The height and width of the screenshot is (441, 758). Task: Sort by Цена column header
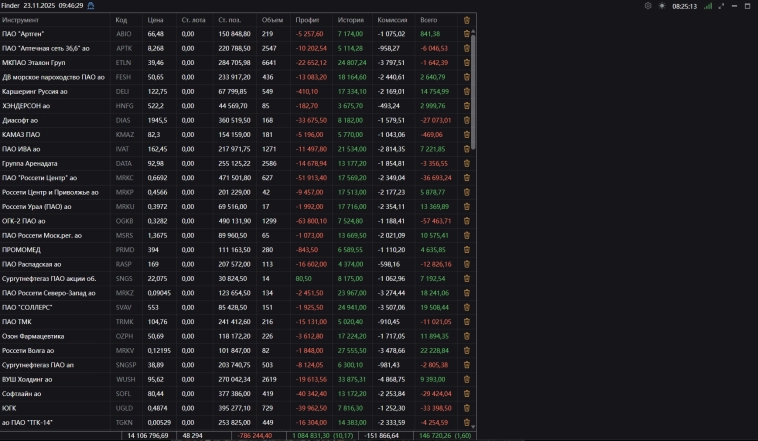pyautogui.click(x=155, y=20)
